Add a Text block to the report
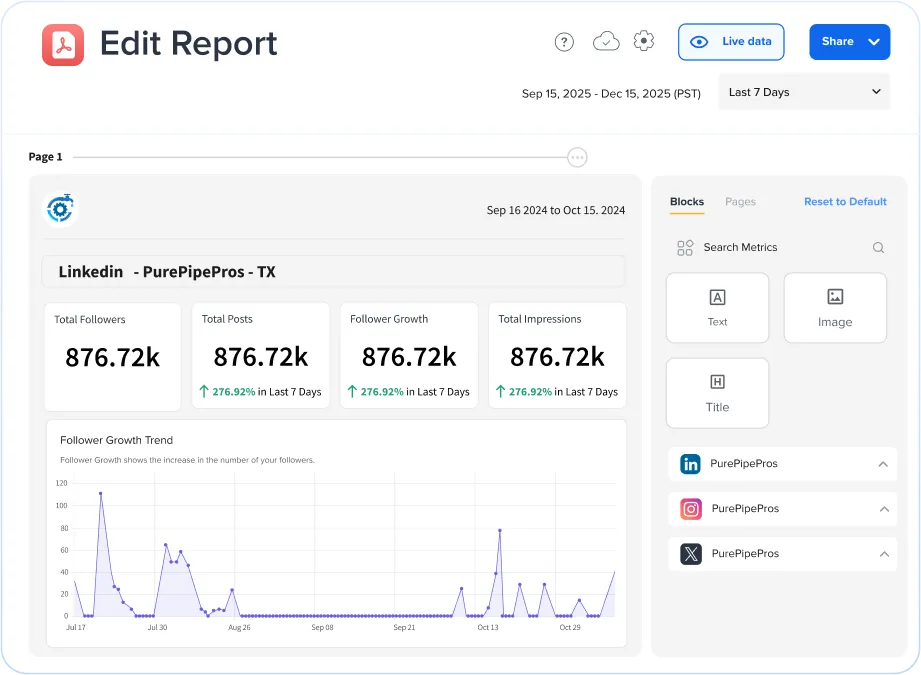This screenshot has width=921, height=675. point(717,307)
